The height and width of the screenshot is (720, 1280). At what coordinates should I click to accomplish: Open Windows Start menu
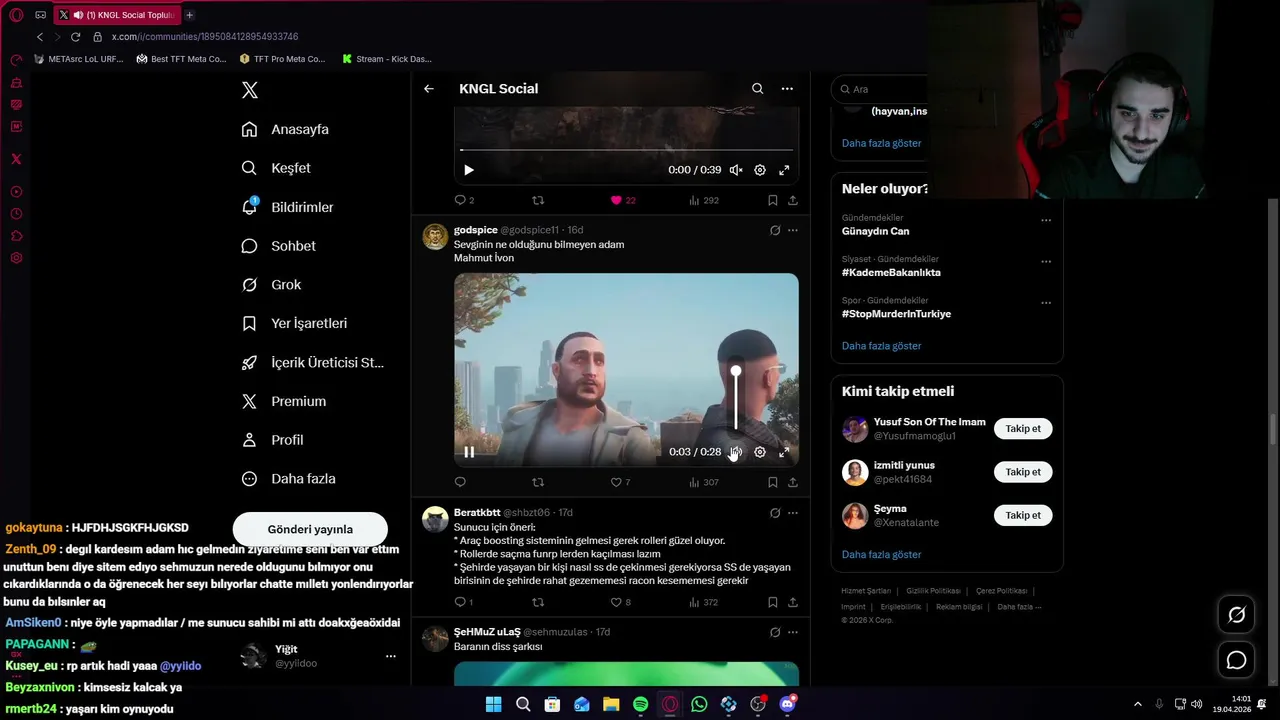click(x=494, y=704)
